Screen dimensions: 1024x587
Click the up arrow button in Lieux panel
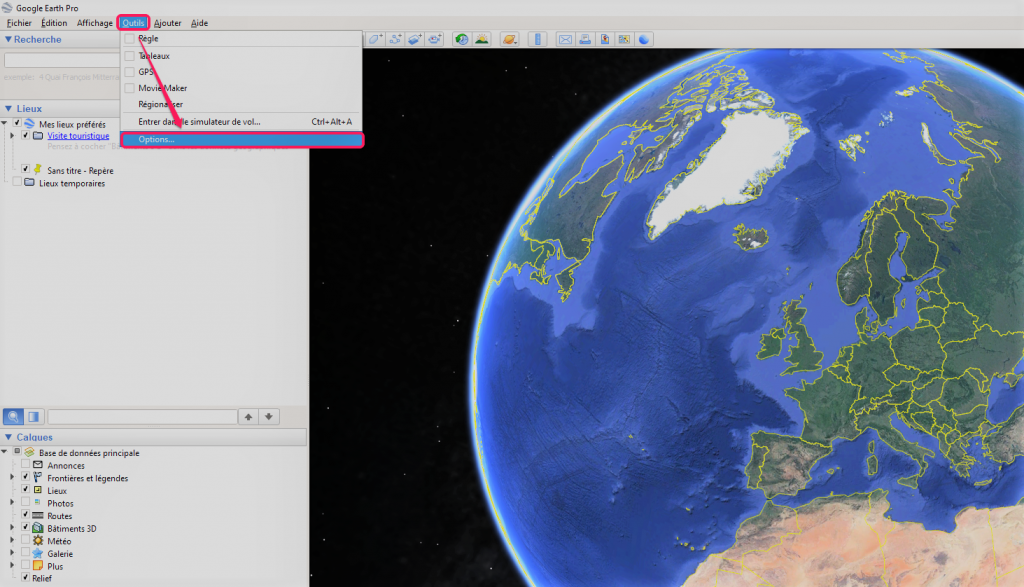[x=248, y=417]
